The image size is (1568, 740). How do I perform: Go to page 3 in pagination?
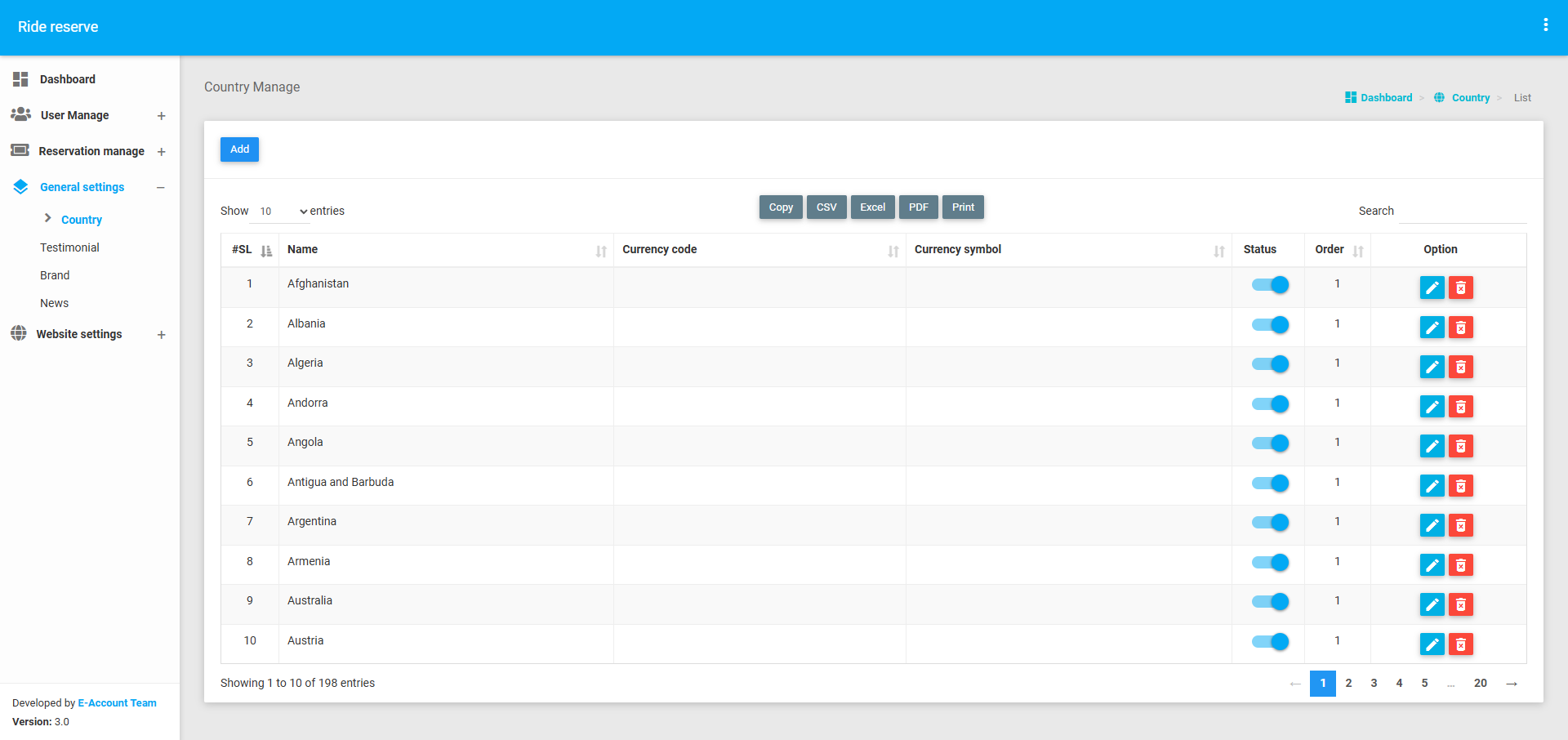(x=1374, y=684)
